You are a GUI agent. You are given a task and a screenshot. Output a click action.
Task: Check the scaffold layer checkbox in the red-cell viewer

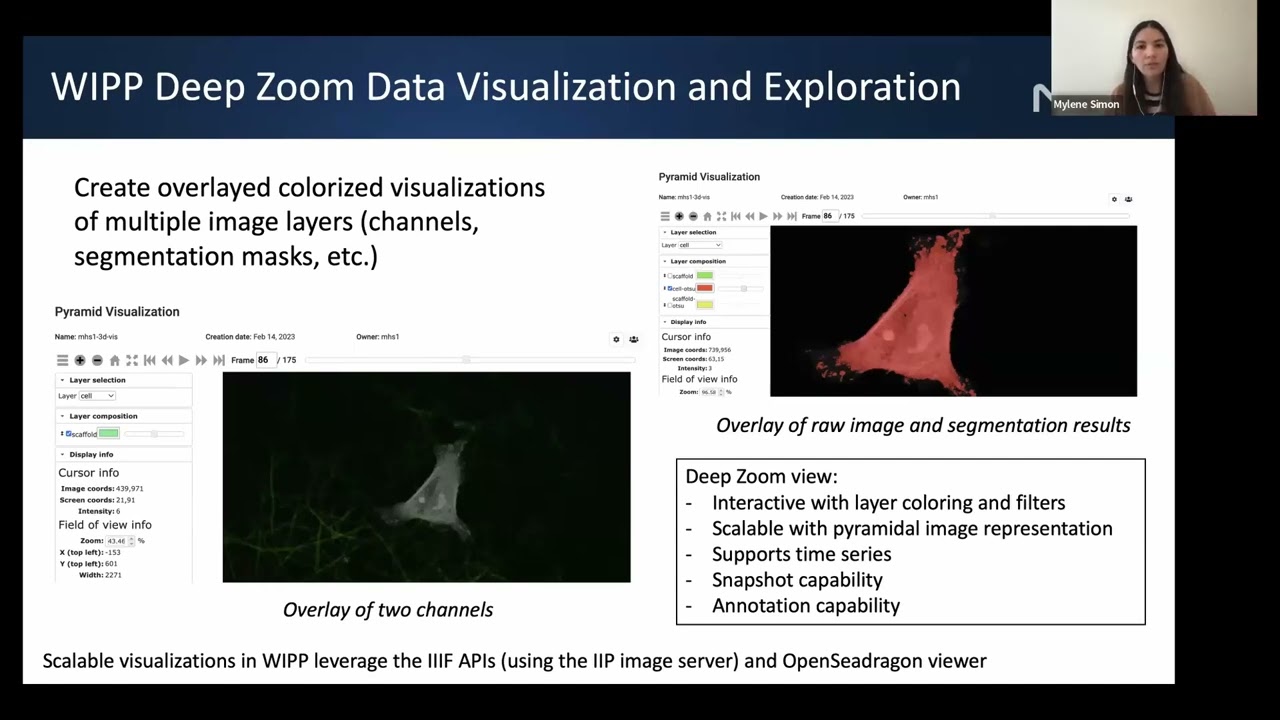coord(669,275)
